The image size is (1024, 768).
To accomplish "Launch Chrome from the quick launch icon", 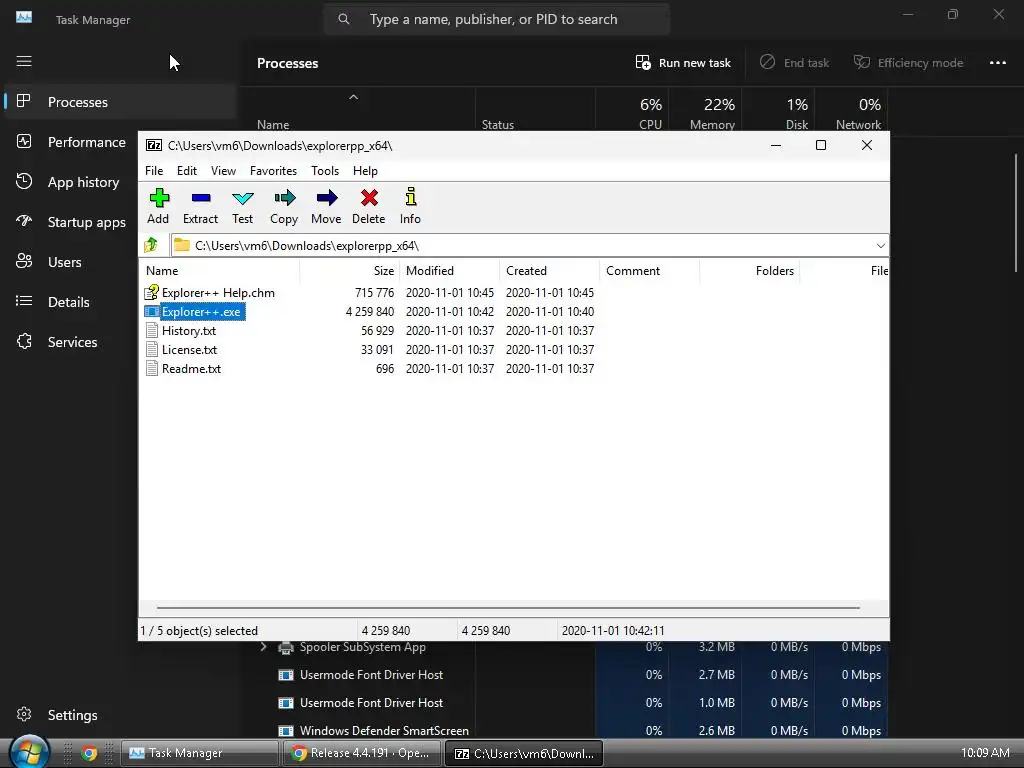I will pyautogui.click(x=89, y=753).
